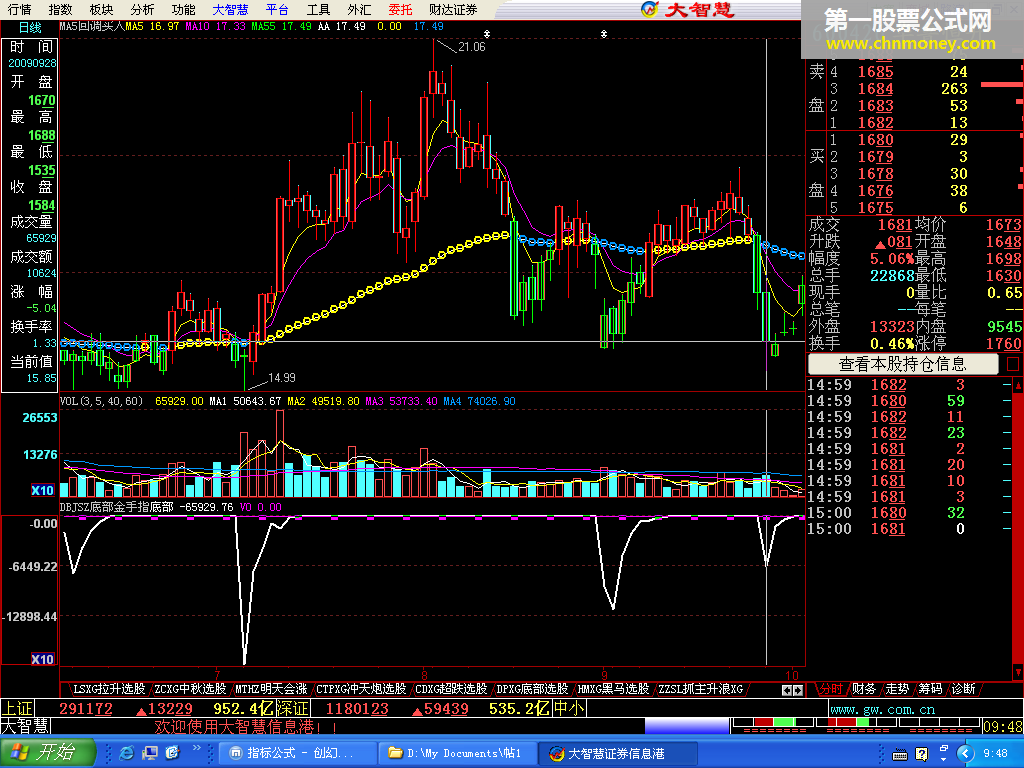This screenshot has height=768, width=1024.
Task: Open the 委托 trading menu
Action: (400, 10)
